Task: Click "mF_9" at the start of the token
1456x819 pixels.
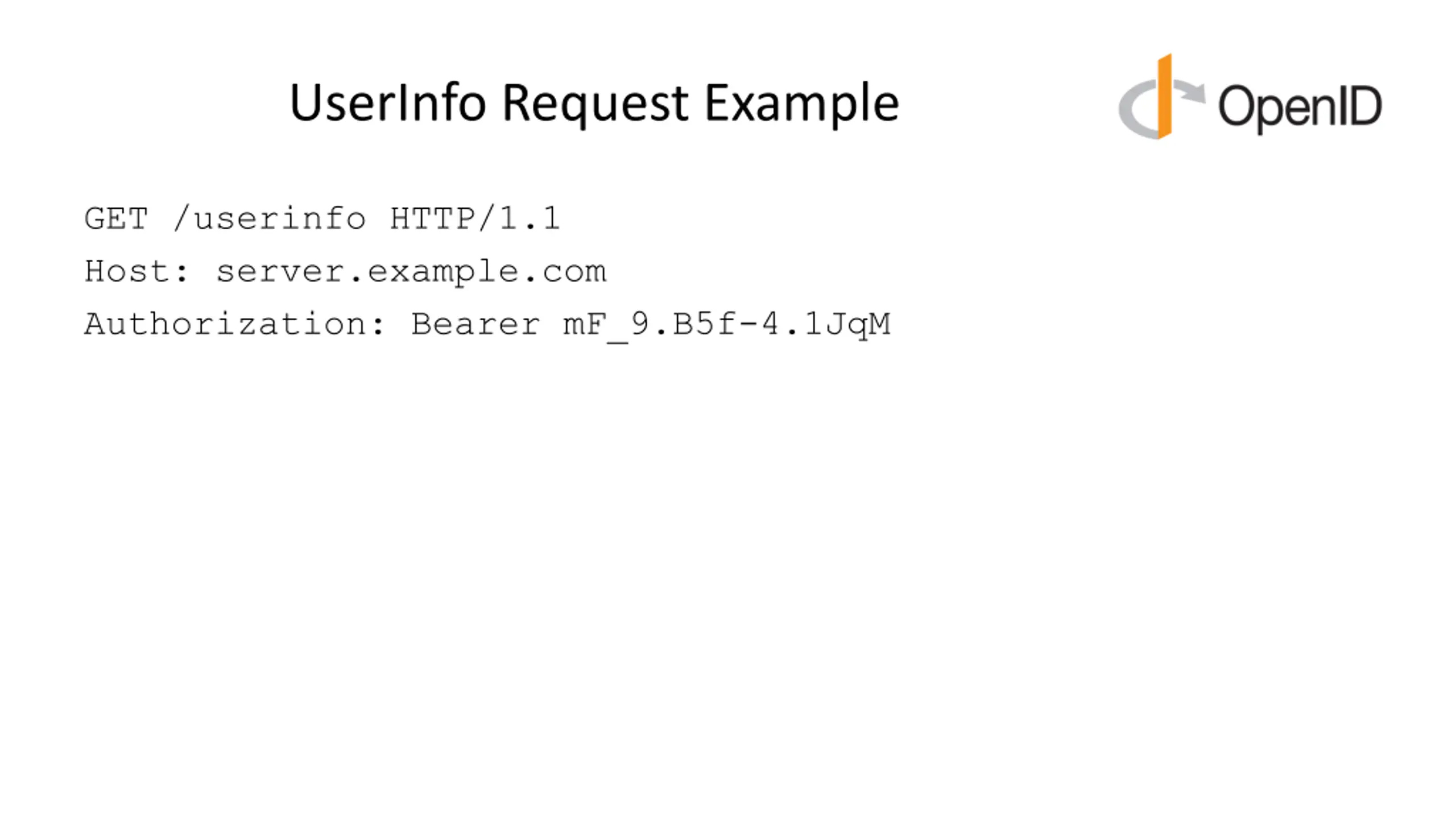Action: coord(606,324)
